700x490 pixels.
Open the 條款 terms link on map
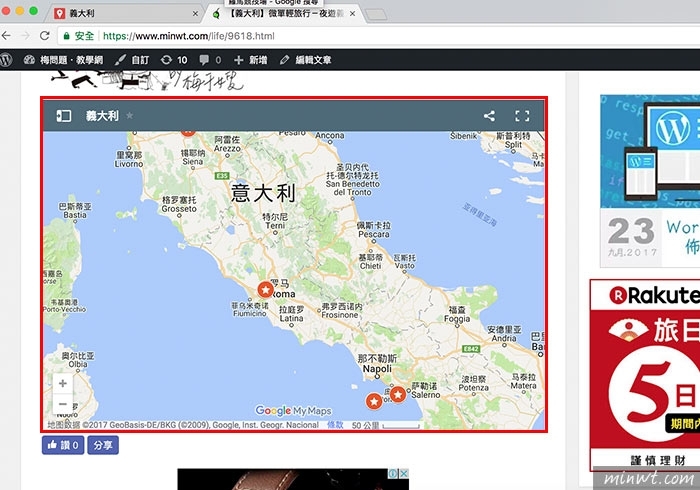coord(335,425)
